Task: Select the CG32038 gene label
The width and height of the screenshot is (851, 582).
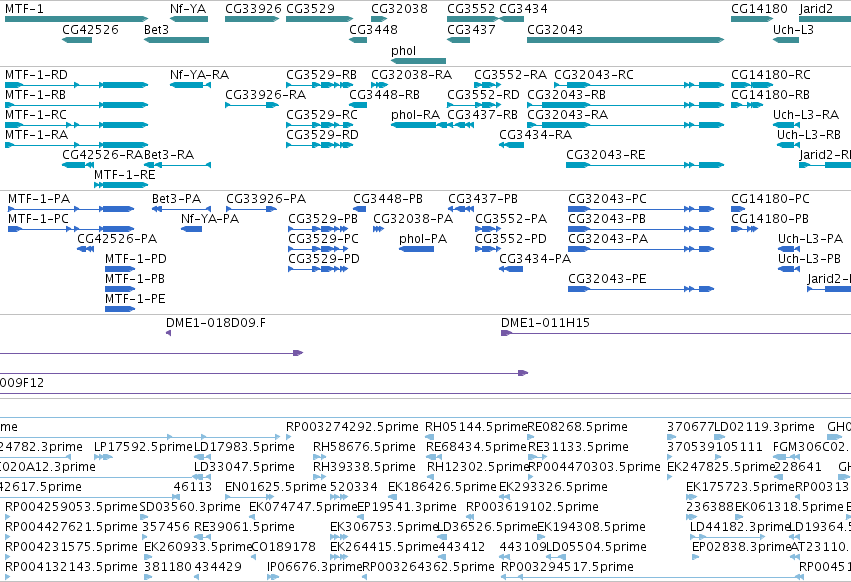Action: [399, 9]
